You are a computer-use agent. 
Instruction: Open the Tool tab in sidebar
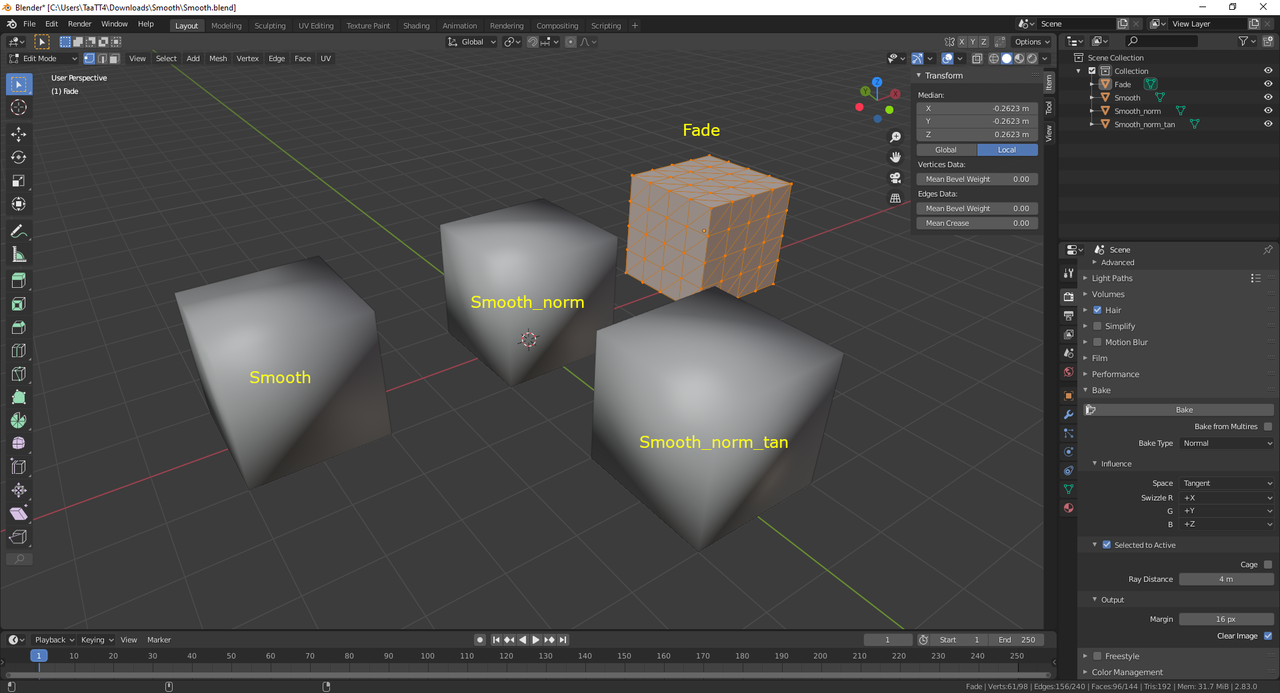tap(1049, 107)
